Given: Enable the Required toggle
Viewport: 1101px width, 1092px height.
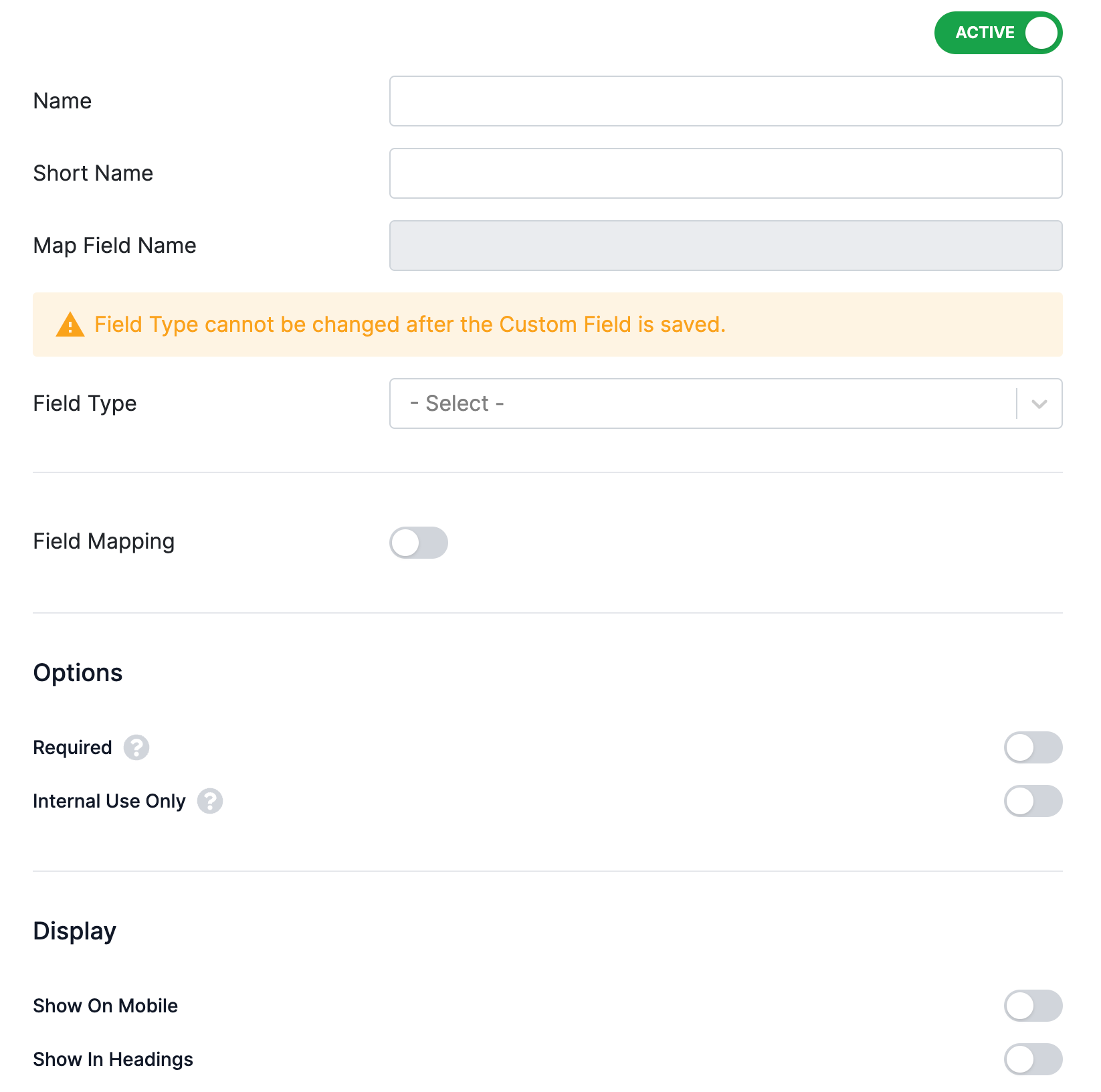Looking at the screenshot, I should click(x=1033, y=748).
